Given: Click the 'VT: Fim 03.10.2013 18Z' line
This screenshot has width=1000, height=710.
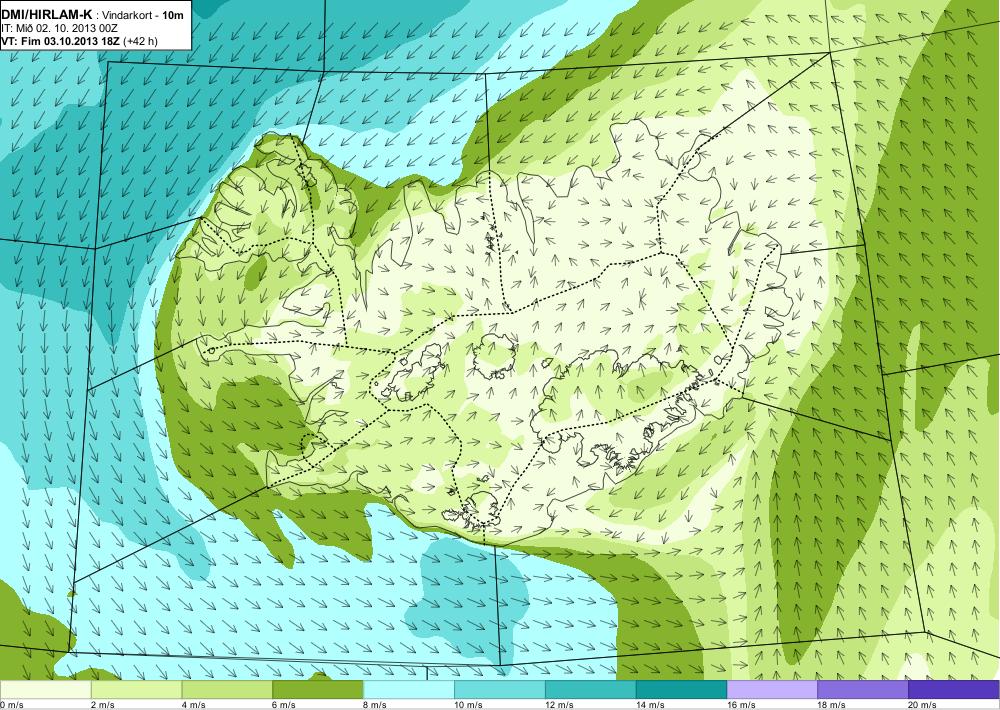Looking at the screenshot, I should tap(60, 41).
